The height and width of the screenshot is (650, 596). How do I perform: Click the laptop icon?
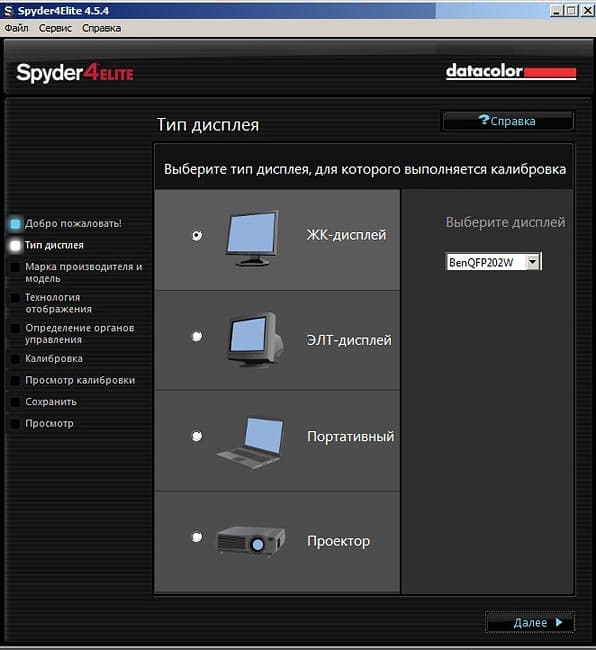click(x=250, y=443)
